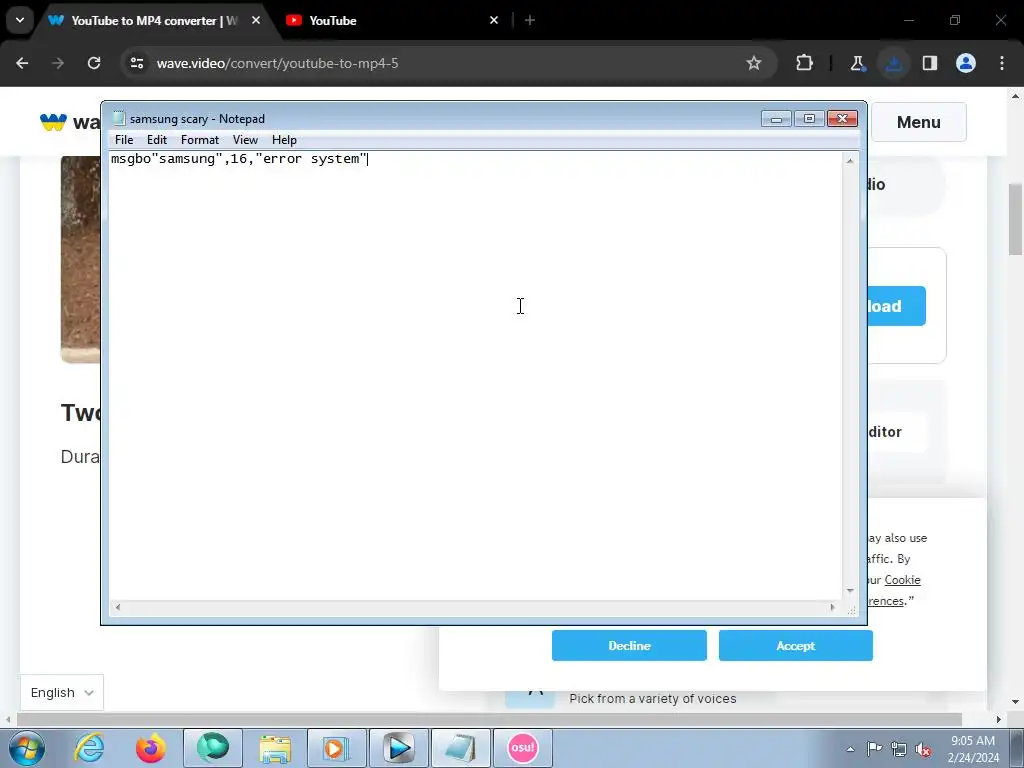Screen dimensions: 1024x768
Task: Open the Chrome profile avatar
Action: pyautogui.click(x=966, y=63)
